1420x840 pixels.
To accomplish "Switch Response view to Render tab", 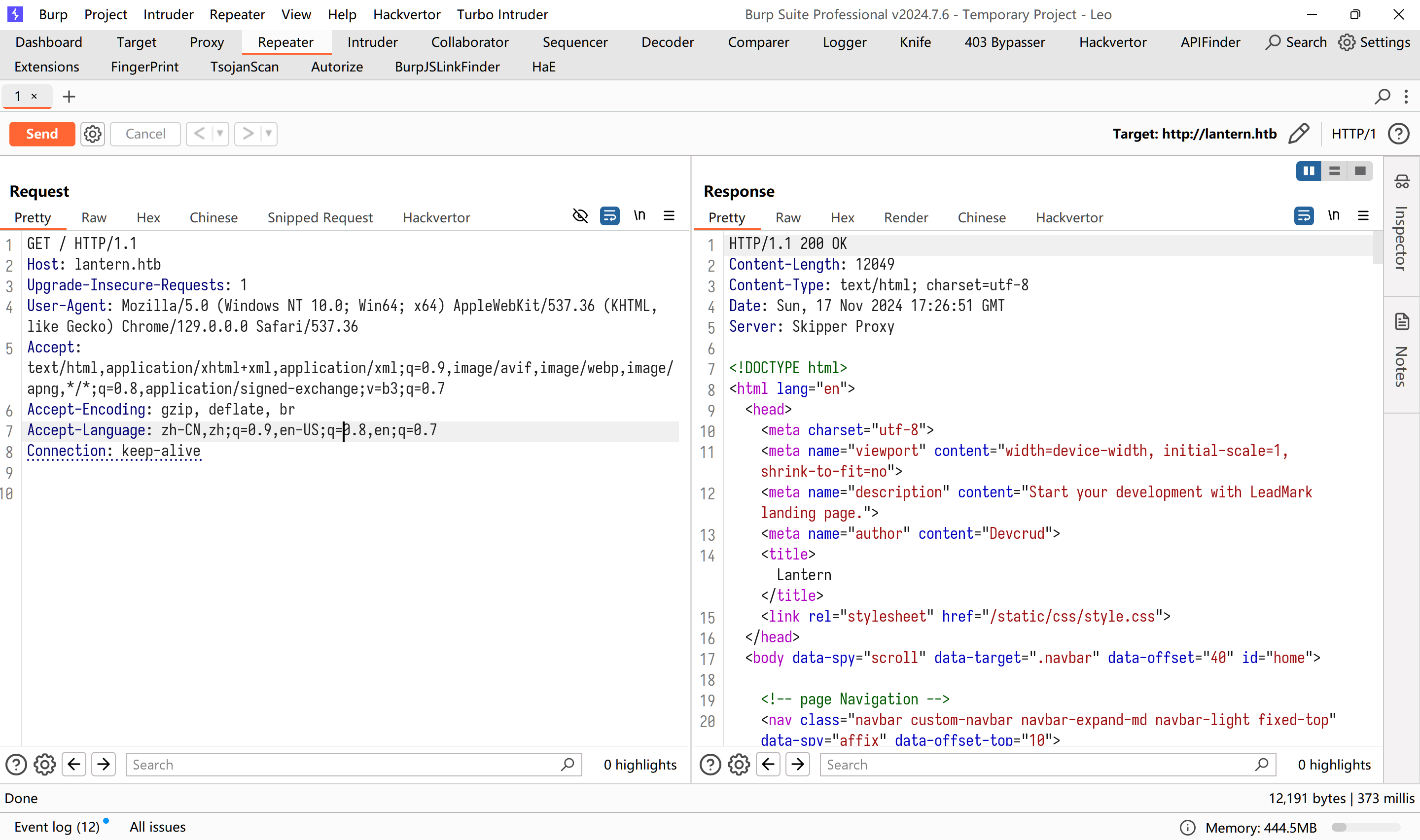I will [x=906, y=218].
